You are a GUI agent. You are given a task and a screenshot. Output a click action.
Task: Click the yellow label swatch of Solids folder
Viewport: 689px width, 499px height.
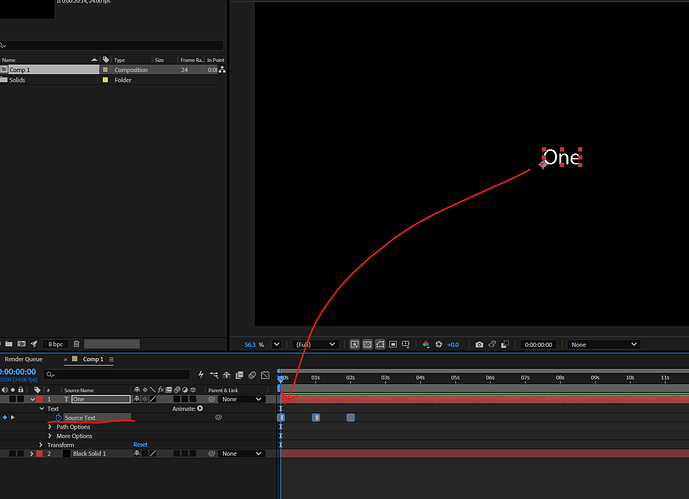(x=105, y=80)
